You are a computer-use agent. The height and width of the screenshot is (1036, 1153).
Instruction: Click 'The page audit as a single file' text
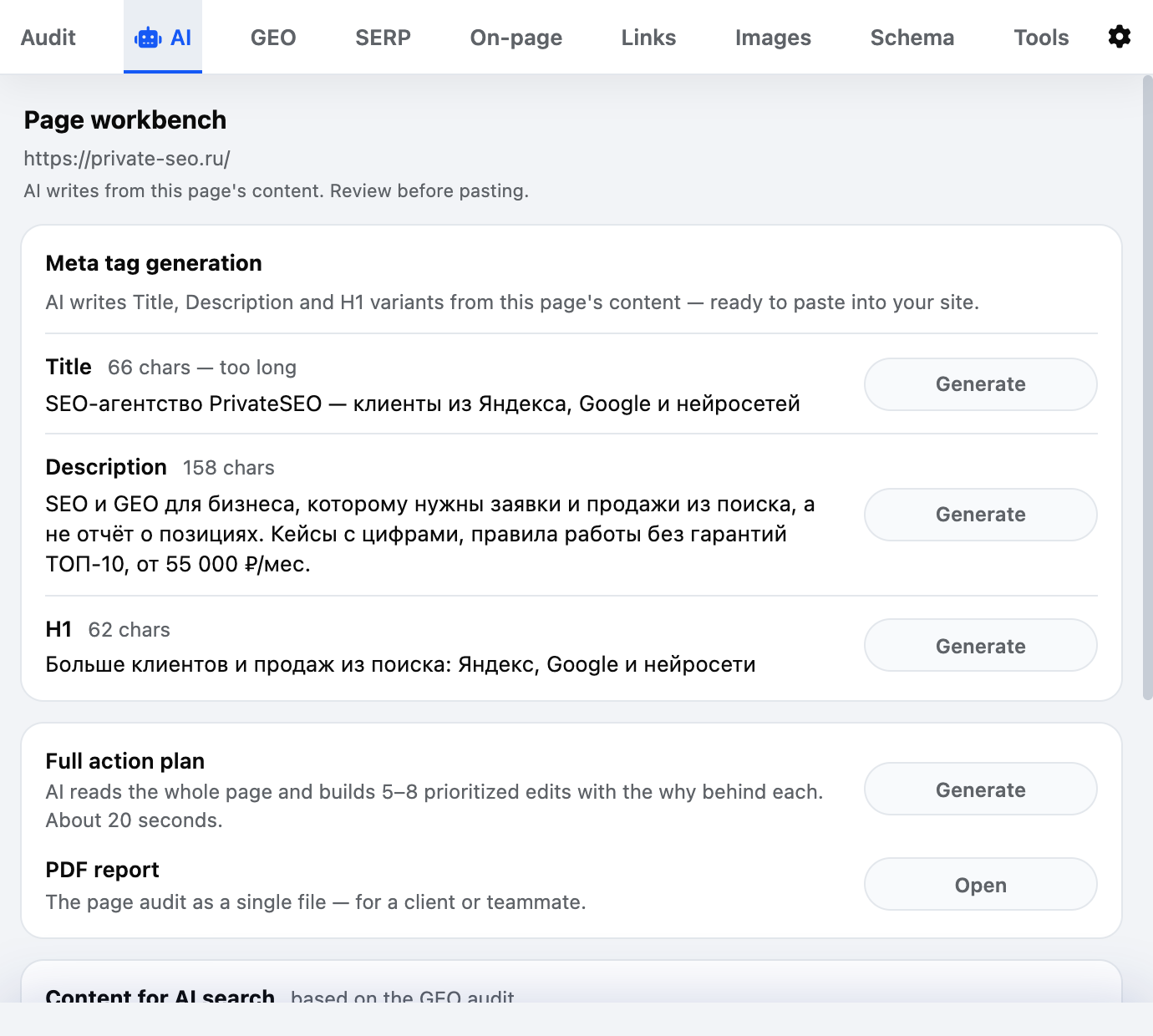[x=186, y=902]
